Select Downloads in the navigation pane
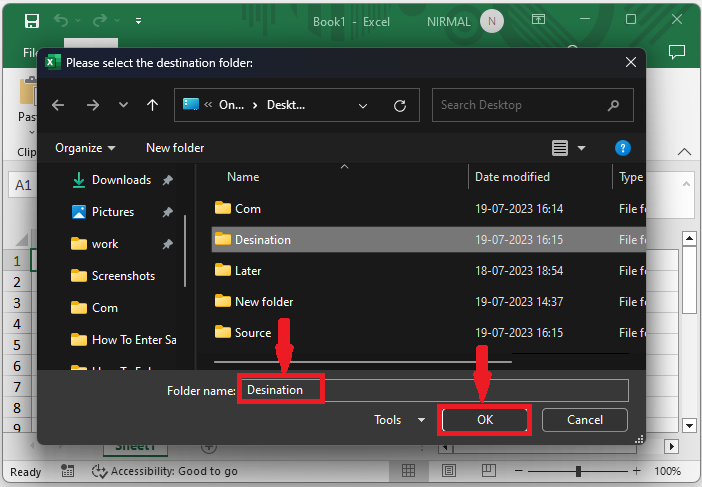 coord(121,180)
